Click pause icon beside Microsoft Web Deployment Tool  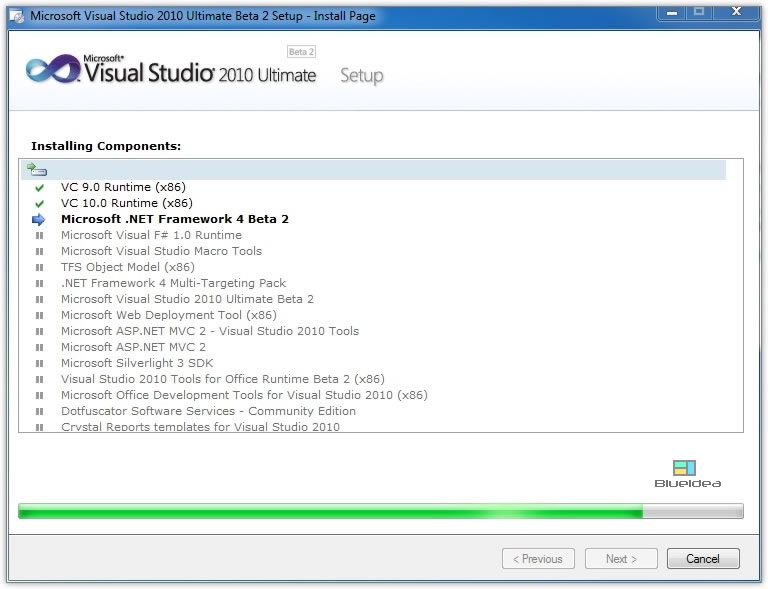pyautogui.click(x=40, y=316)
